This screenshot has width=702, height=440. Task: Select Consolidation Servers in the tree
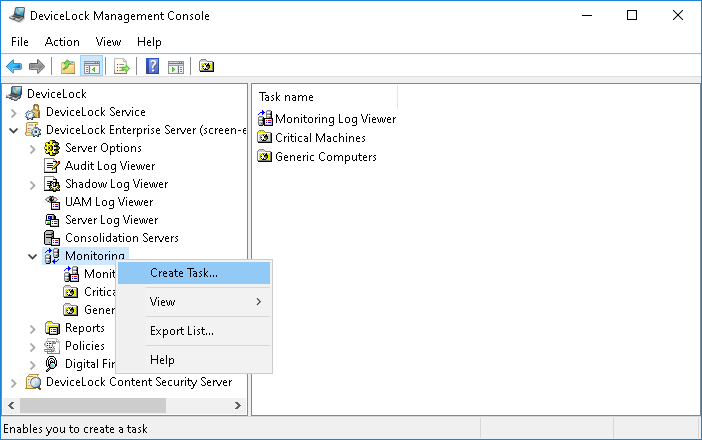[121, 238]
